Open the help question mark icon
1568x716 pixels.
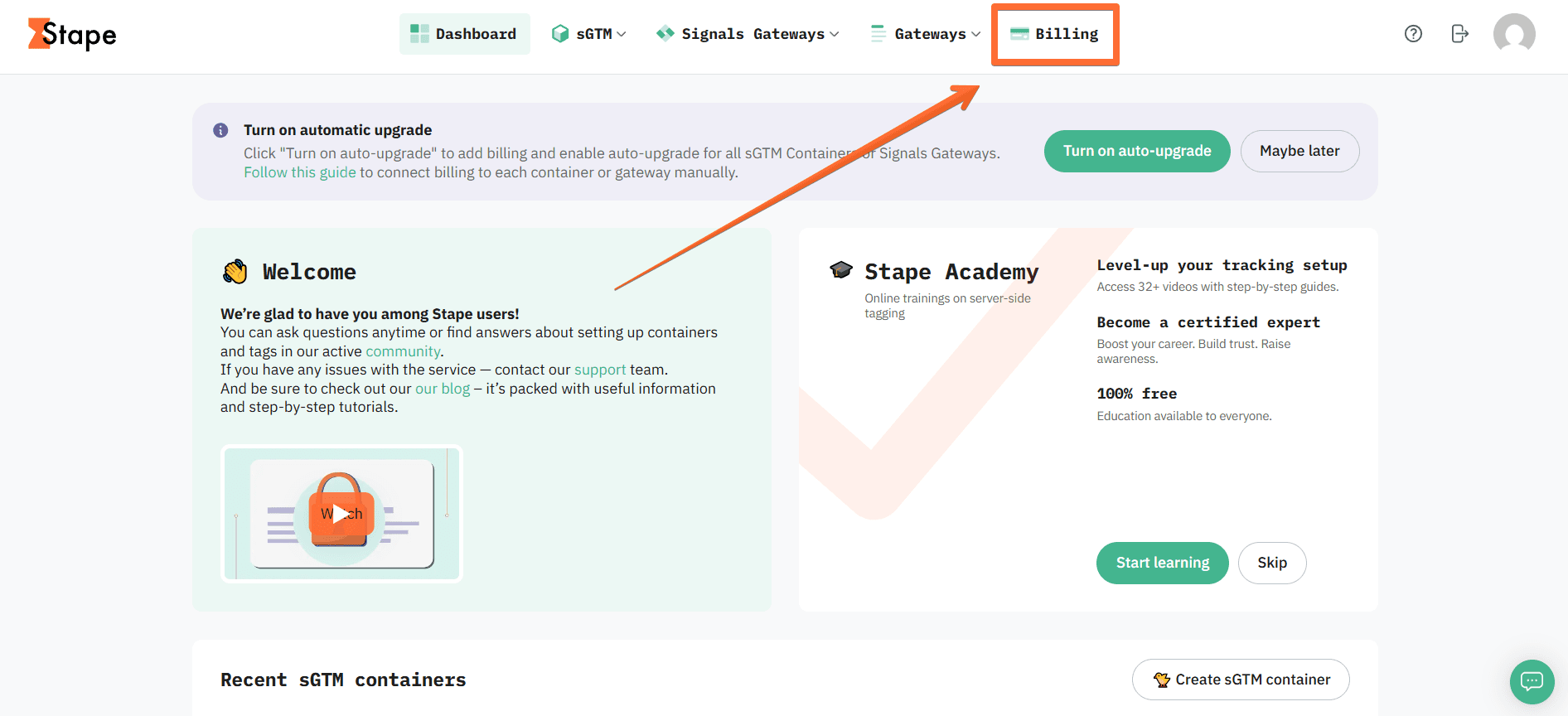(1412, 33)
